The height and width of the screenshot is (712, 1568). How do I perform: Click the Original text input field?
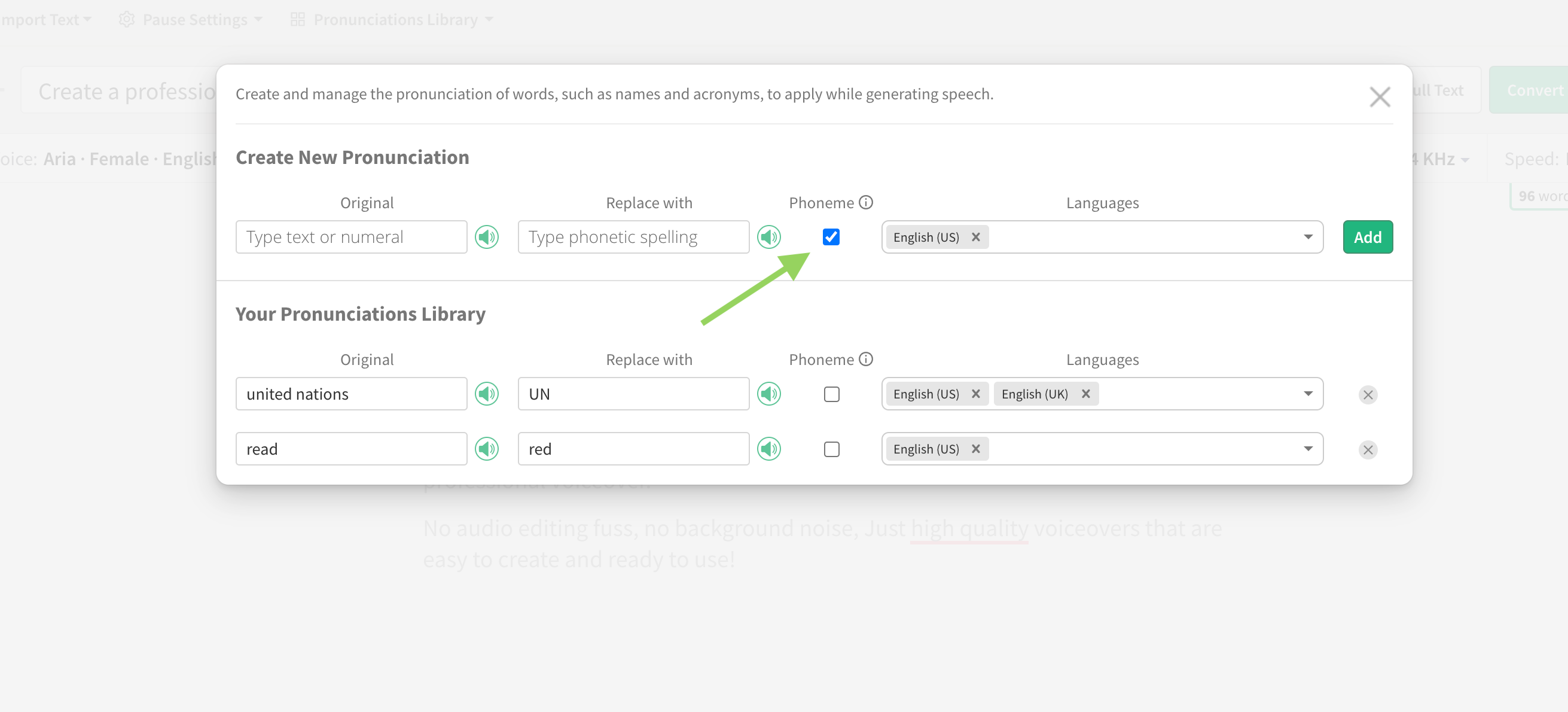[352, 237]
